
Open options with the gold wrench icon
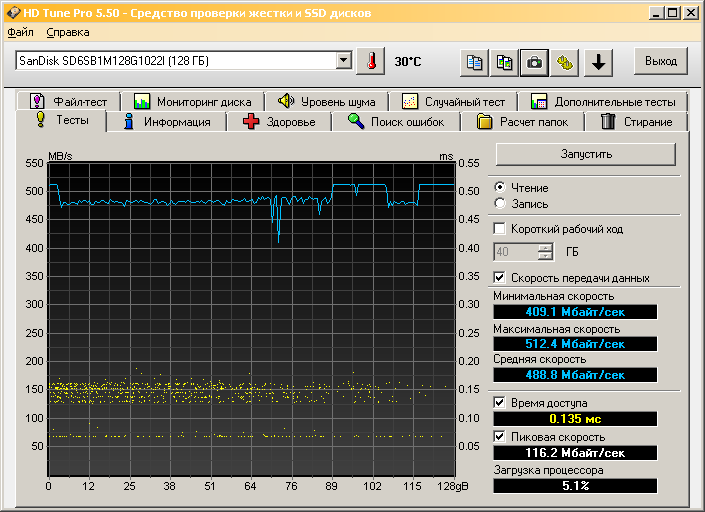point(566,62)
